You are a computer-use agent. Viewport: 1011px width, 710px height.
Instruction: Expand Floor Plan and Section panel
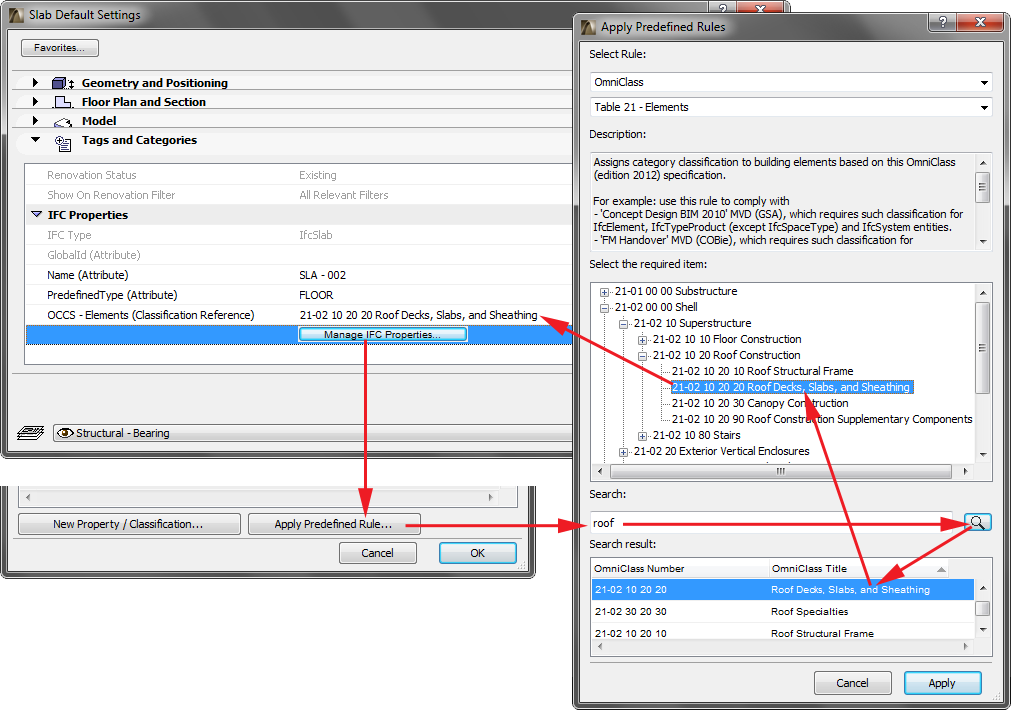point(35,102)
